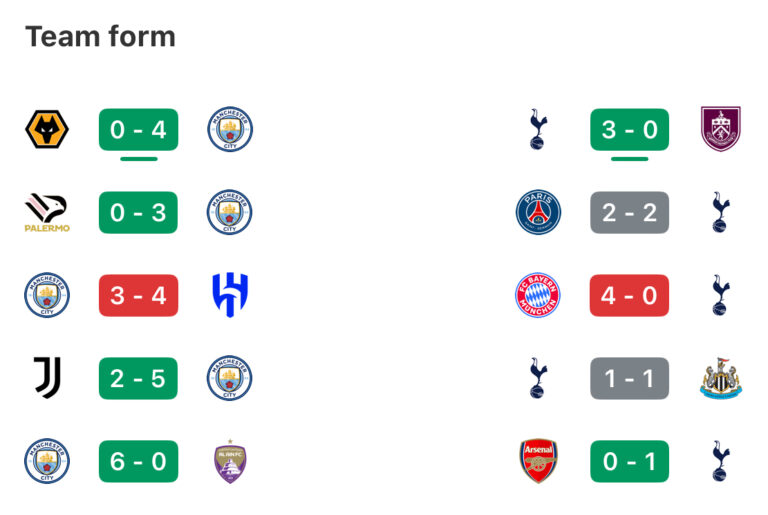768x515 pixels.
Task: Open the 0 - 3 Palermo match result
Action: coord(138,213)
